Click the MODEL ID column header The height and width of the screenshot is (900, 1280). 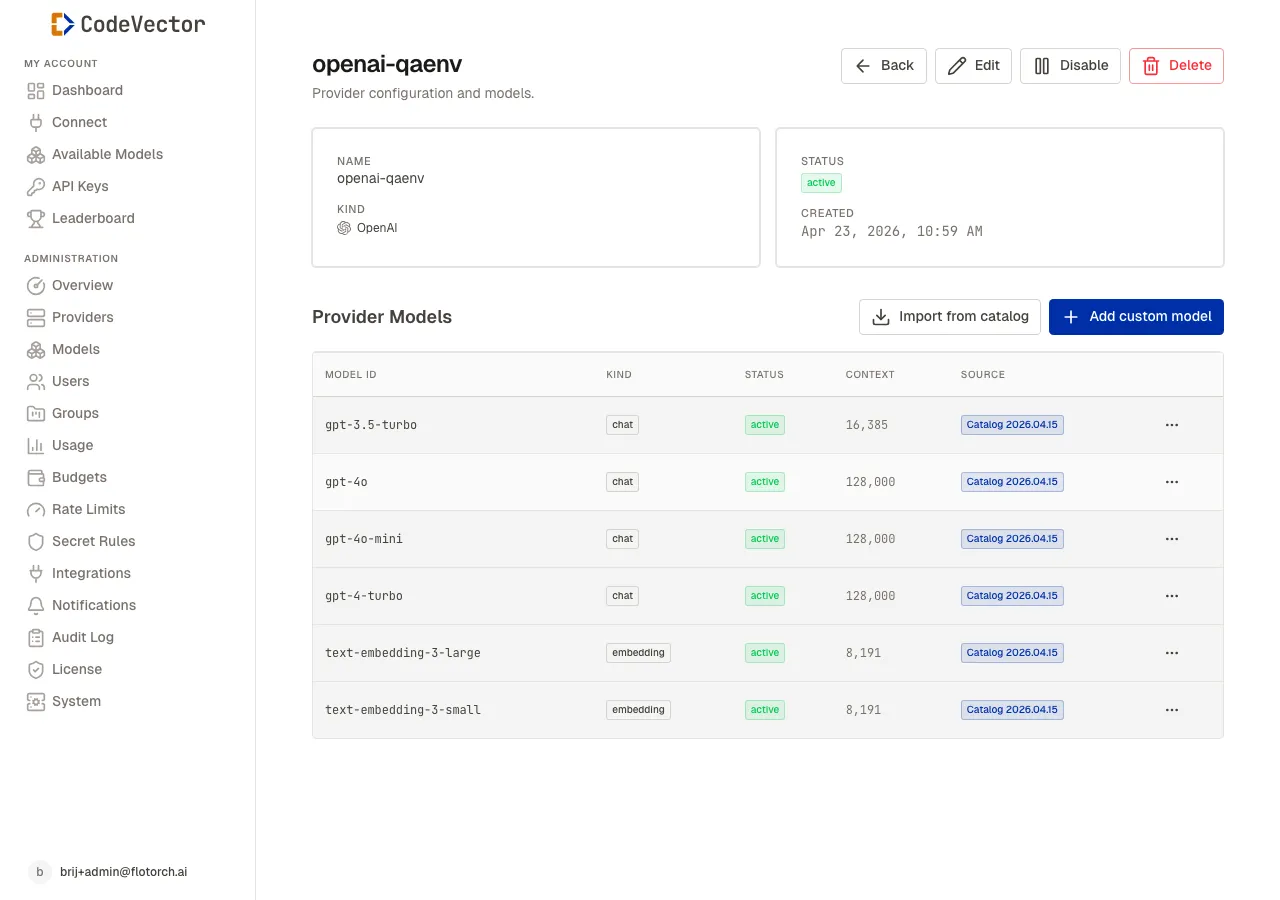pyautogui.click(x=351, y=375)
